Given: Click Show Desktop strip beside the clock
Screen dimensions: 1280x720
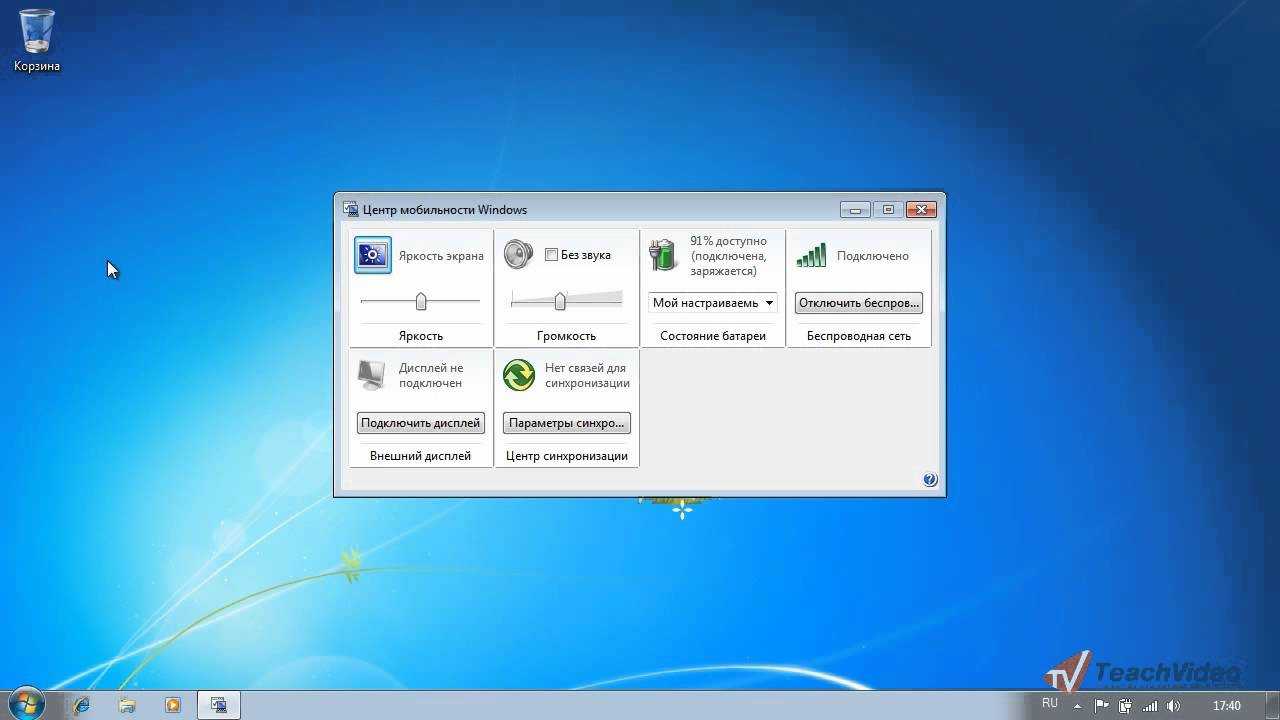Looking at the screenshot, I should pyautogui.click(x=1272, y=704).
